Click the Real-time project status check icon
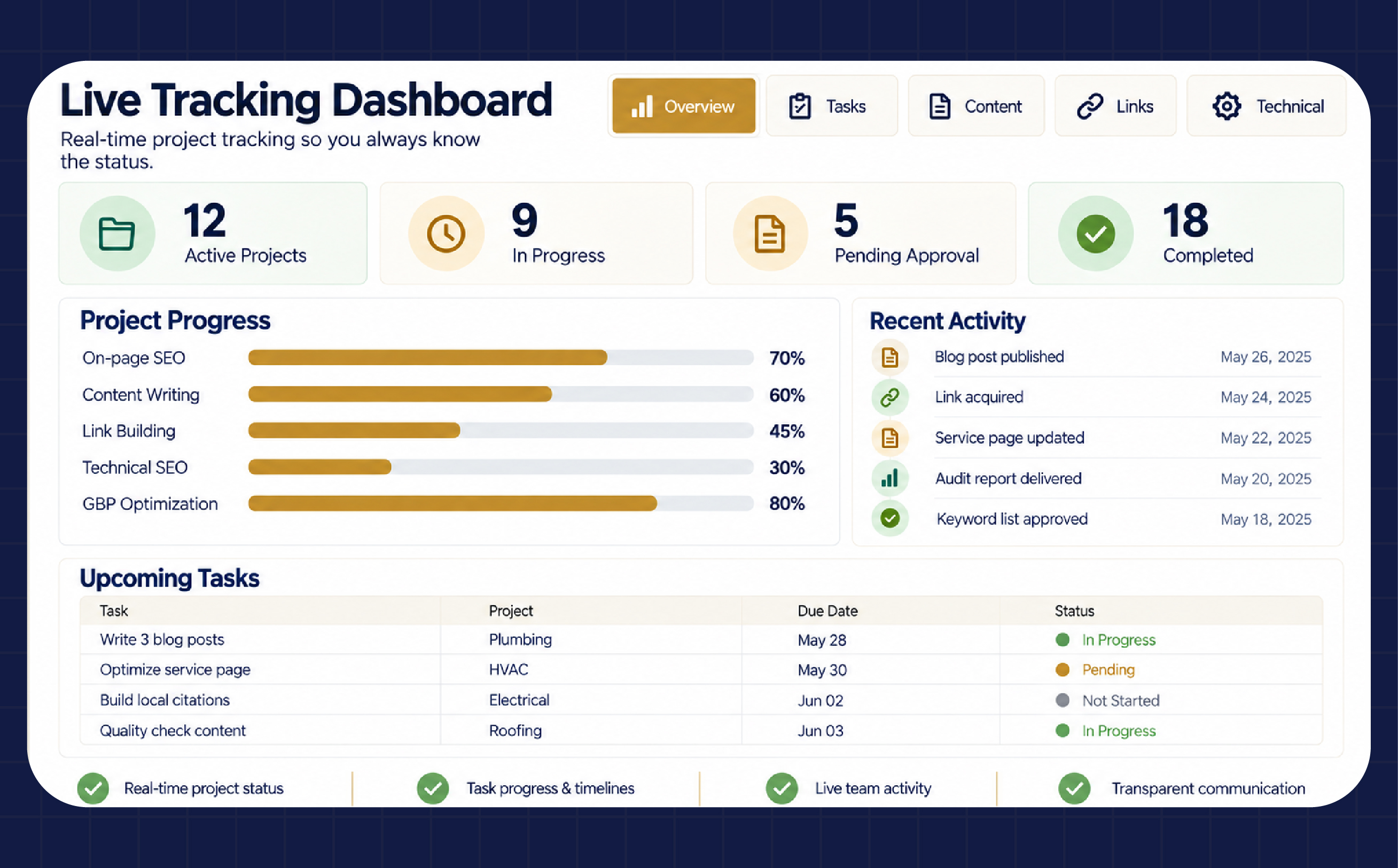The height and width of the screenshot is (868, 1398). pyautogui.click(x=93, y=788)
